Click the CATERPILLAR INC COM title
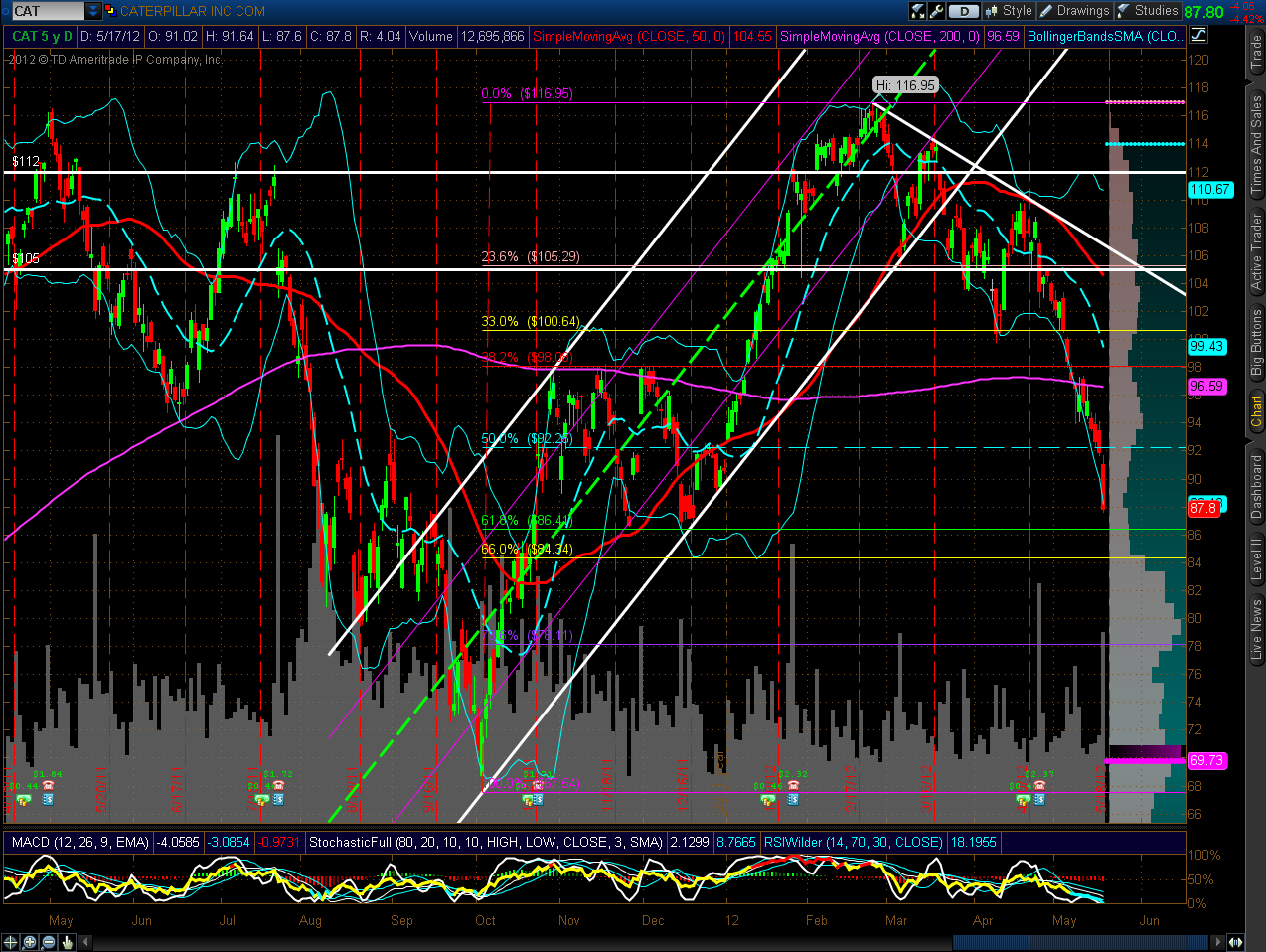Viewport: 1266px width, 952px height. tap(193, 11)
